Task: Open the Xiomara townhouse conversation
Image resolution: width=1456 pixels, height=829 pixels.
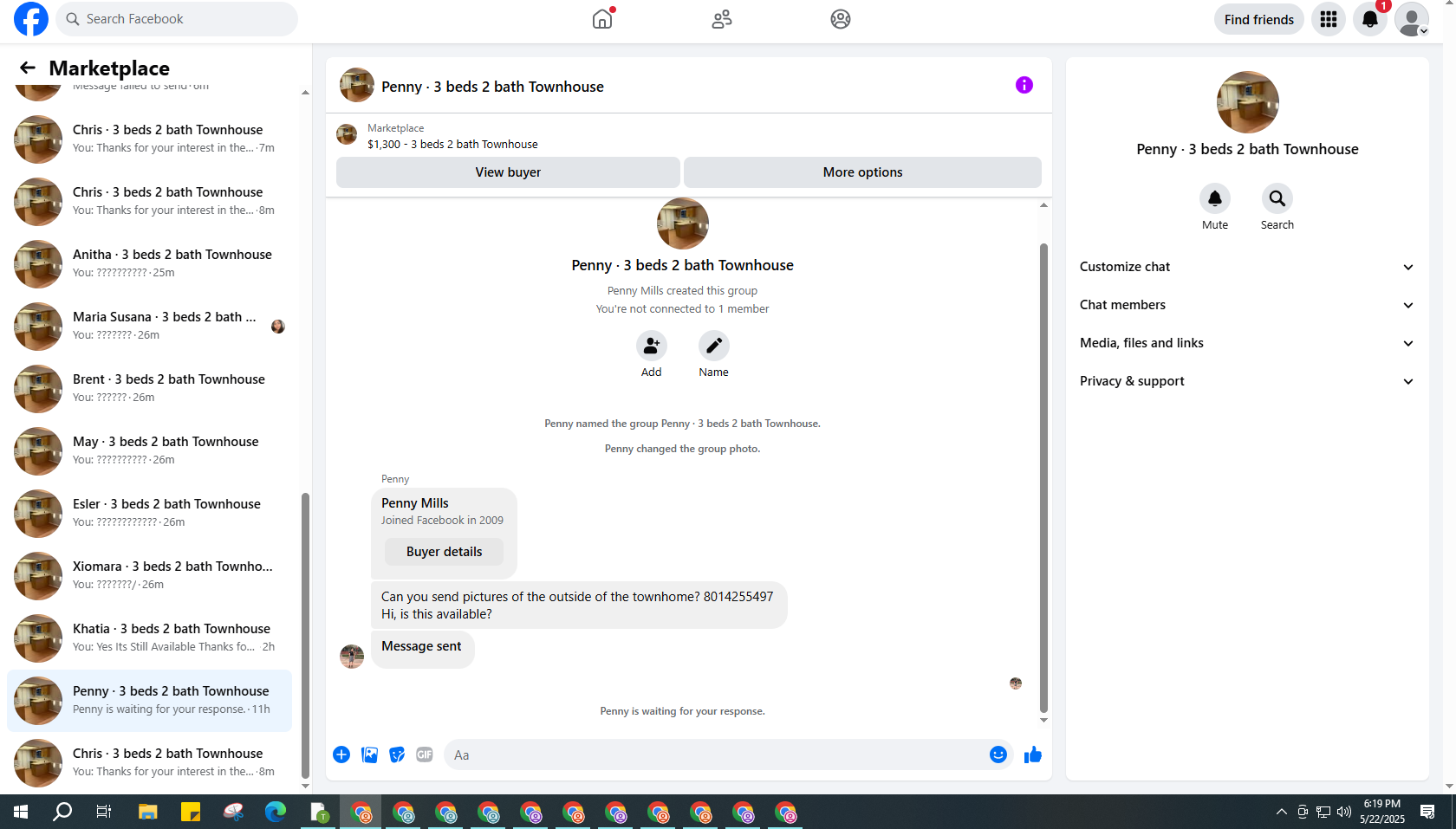Action: (x=150, y=575)
